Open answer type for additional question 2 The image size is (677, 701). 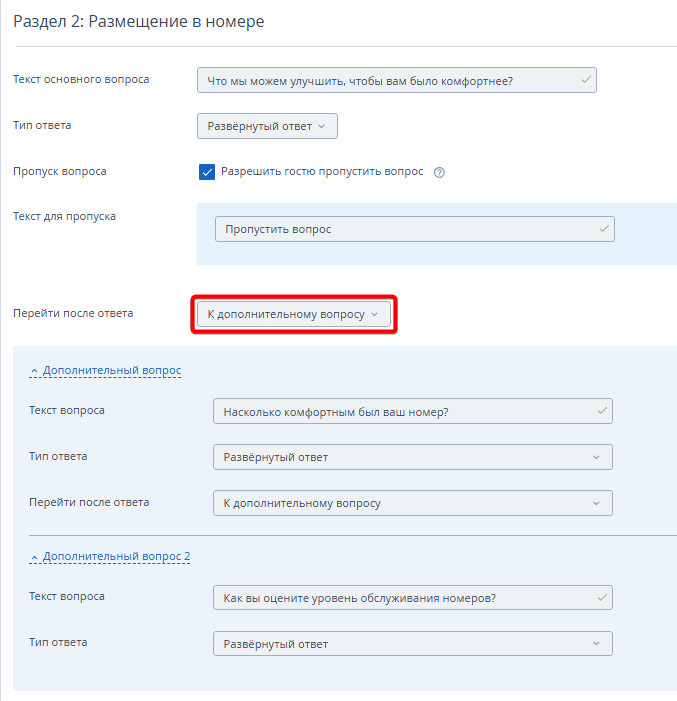[x=412, y=643]
